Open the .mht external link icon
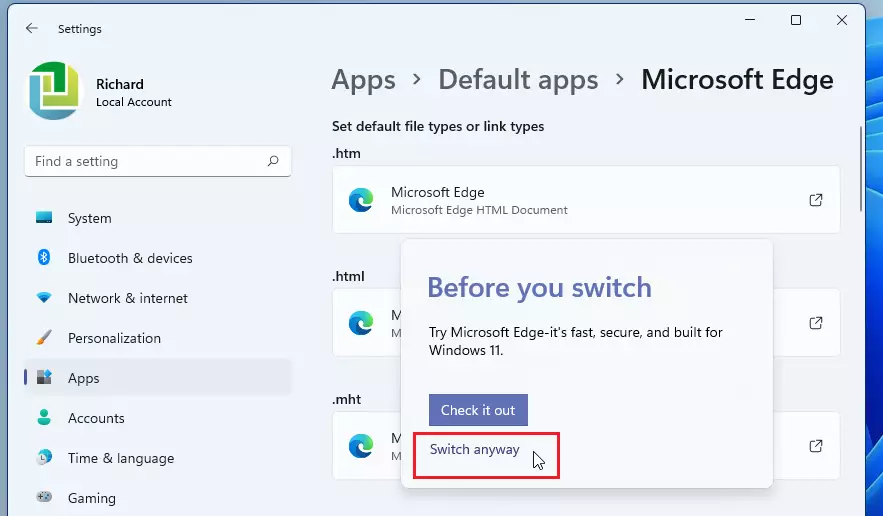 tap(815, 446)
